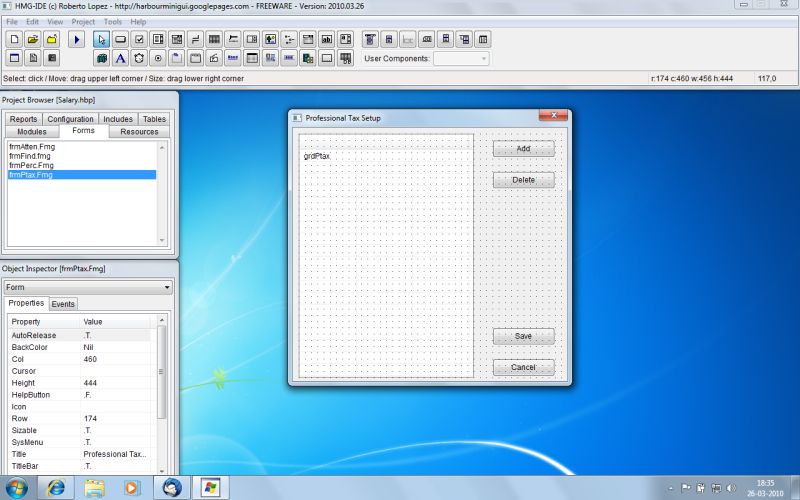Click the BackColor property value Nil
Image resolution: width=800 pixels, height=500 pixels.
88,347
